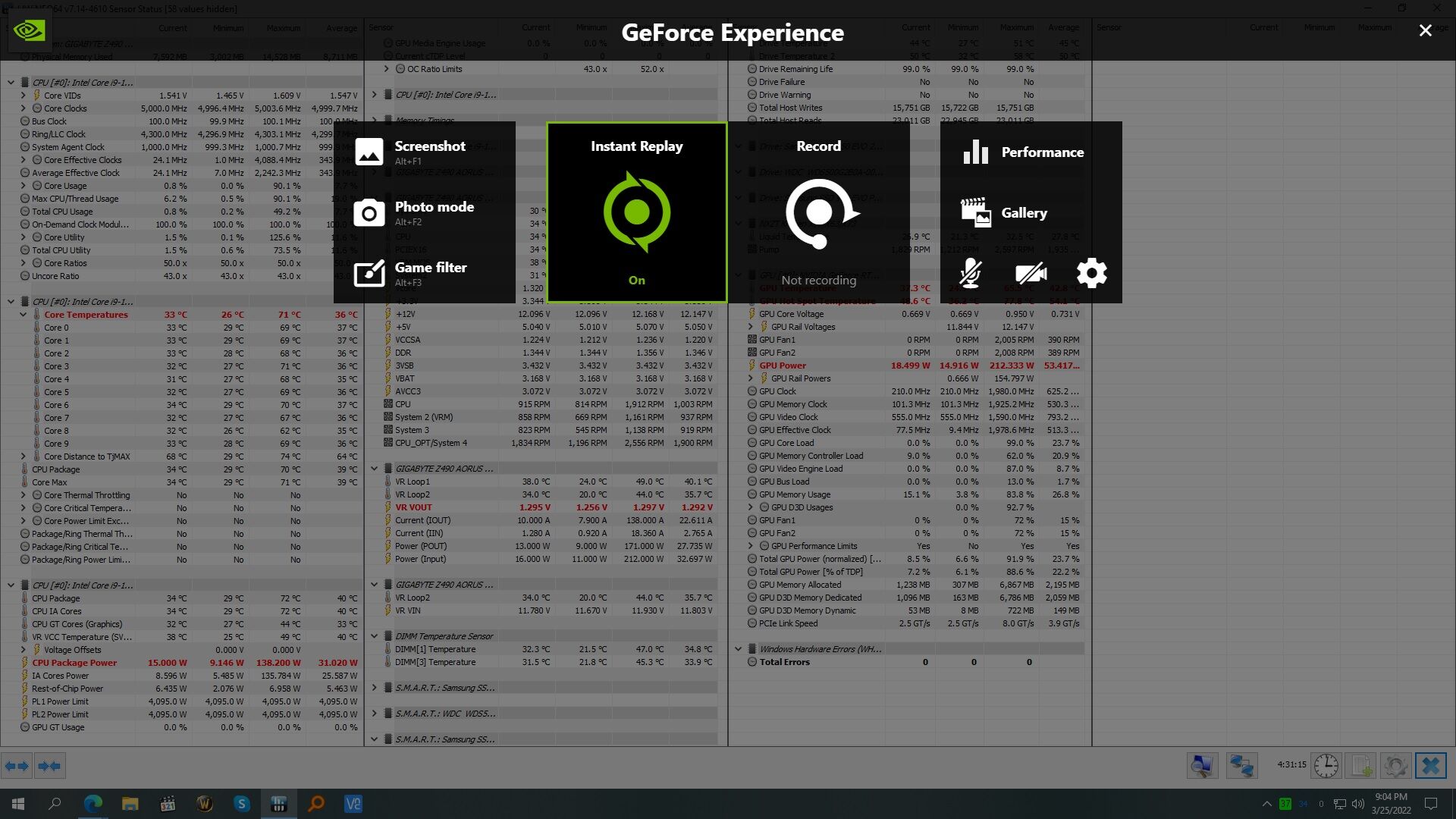Viewport: 1456px width, 819px height.
Task: Select the Core 5 temperature row
Action: click(x=182, y=392)
